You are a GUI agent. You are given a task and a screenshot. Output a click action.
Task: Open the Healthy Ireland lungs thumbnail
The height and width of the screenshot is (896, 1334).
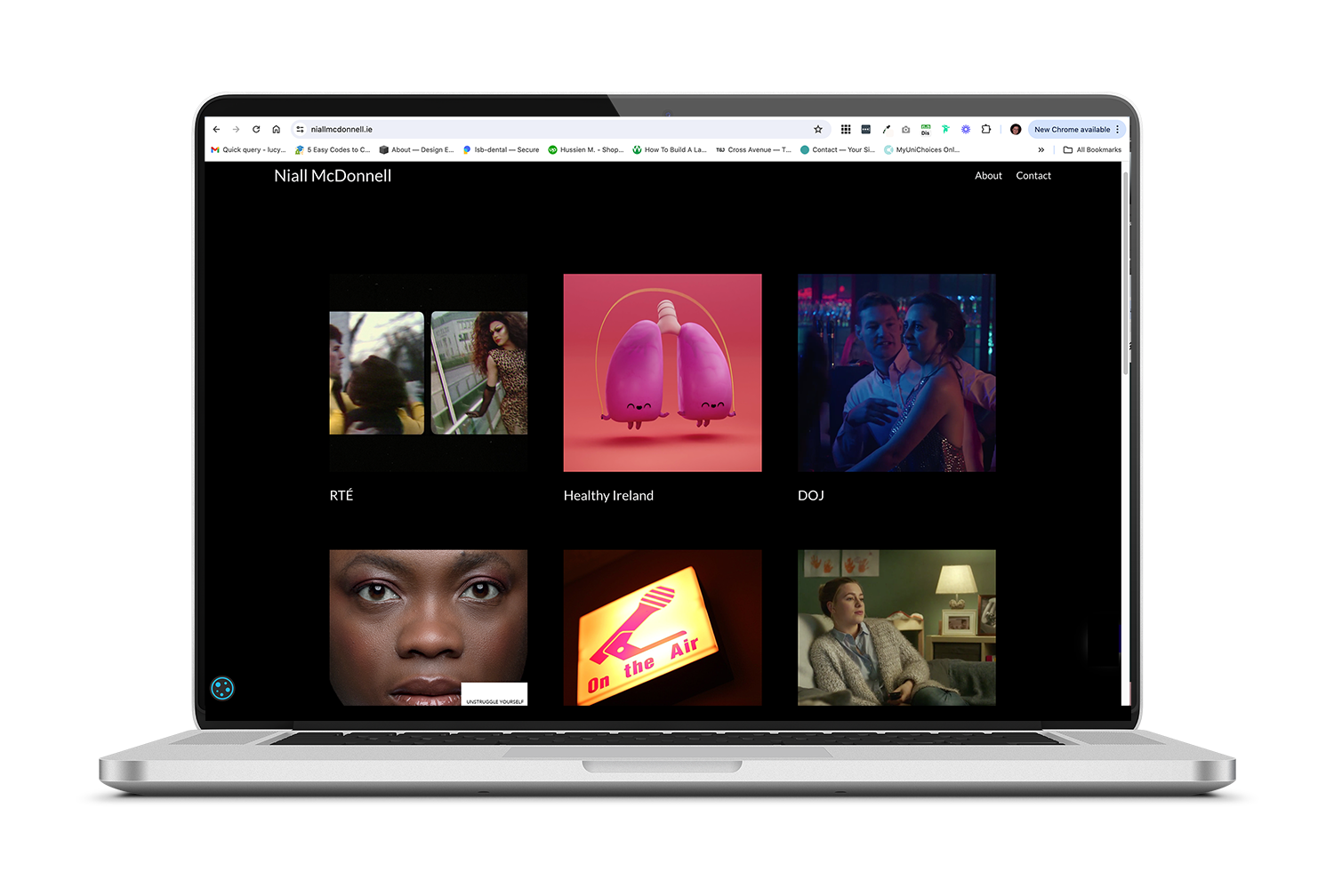[663, 372]
